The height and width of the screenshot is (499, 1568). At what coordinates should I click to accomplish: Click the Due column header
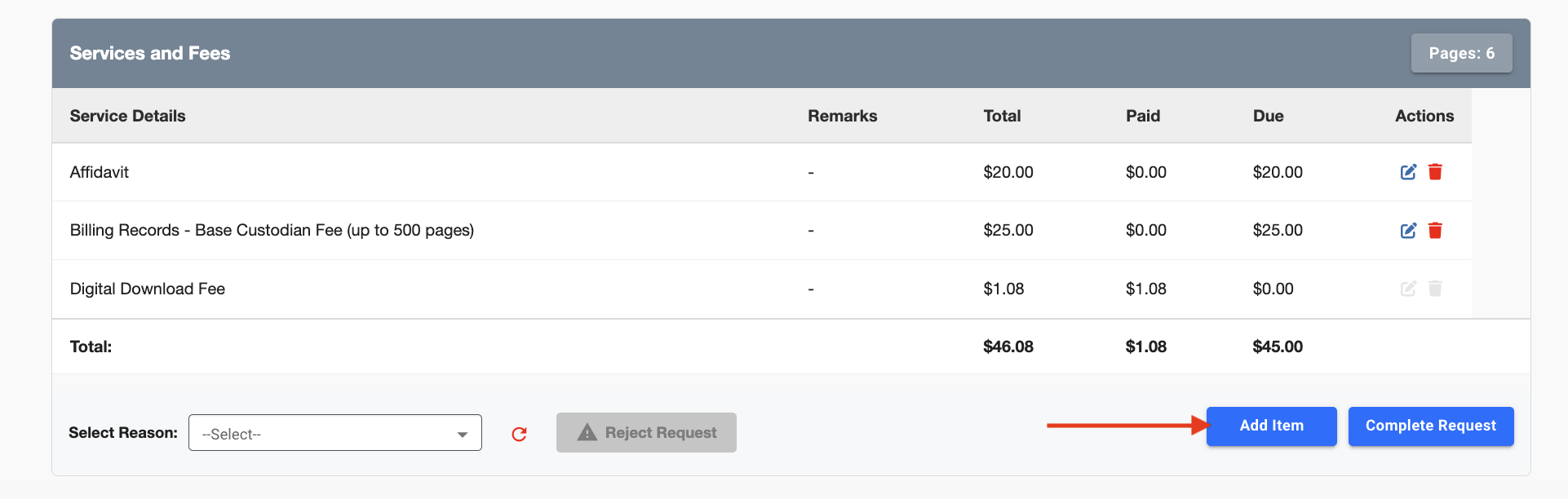1268,116
